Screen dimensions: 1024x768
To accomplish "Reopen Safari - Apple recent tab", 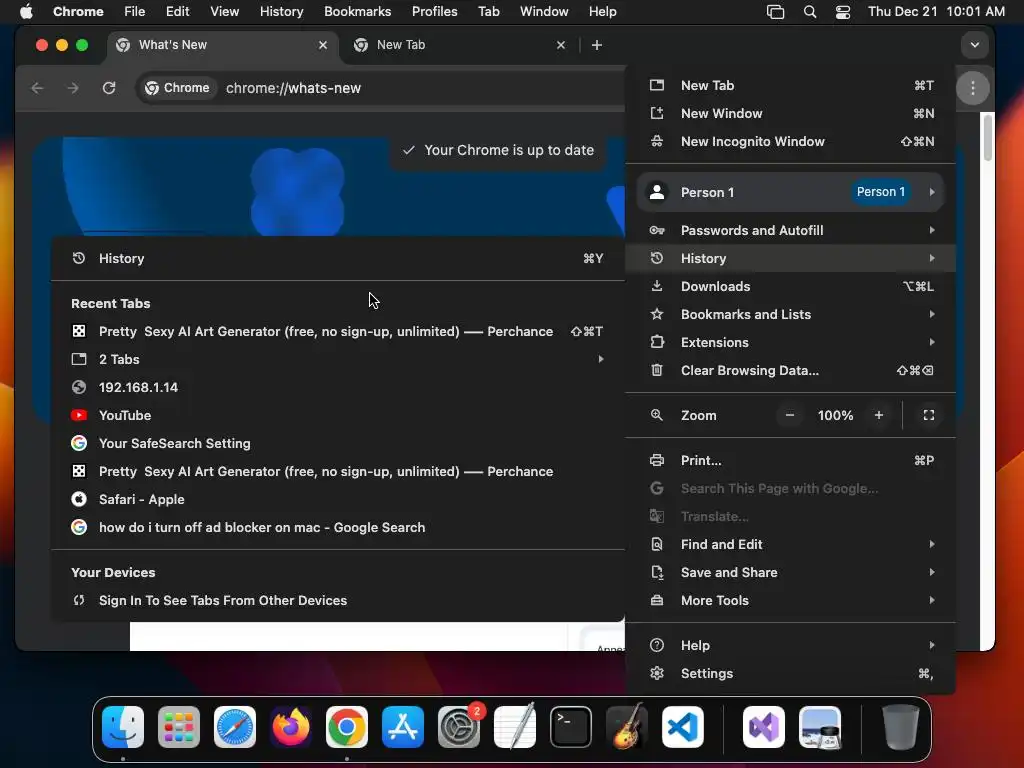I will [x=338, y=500].
